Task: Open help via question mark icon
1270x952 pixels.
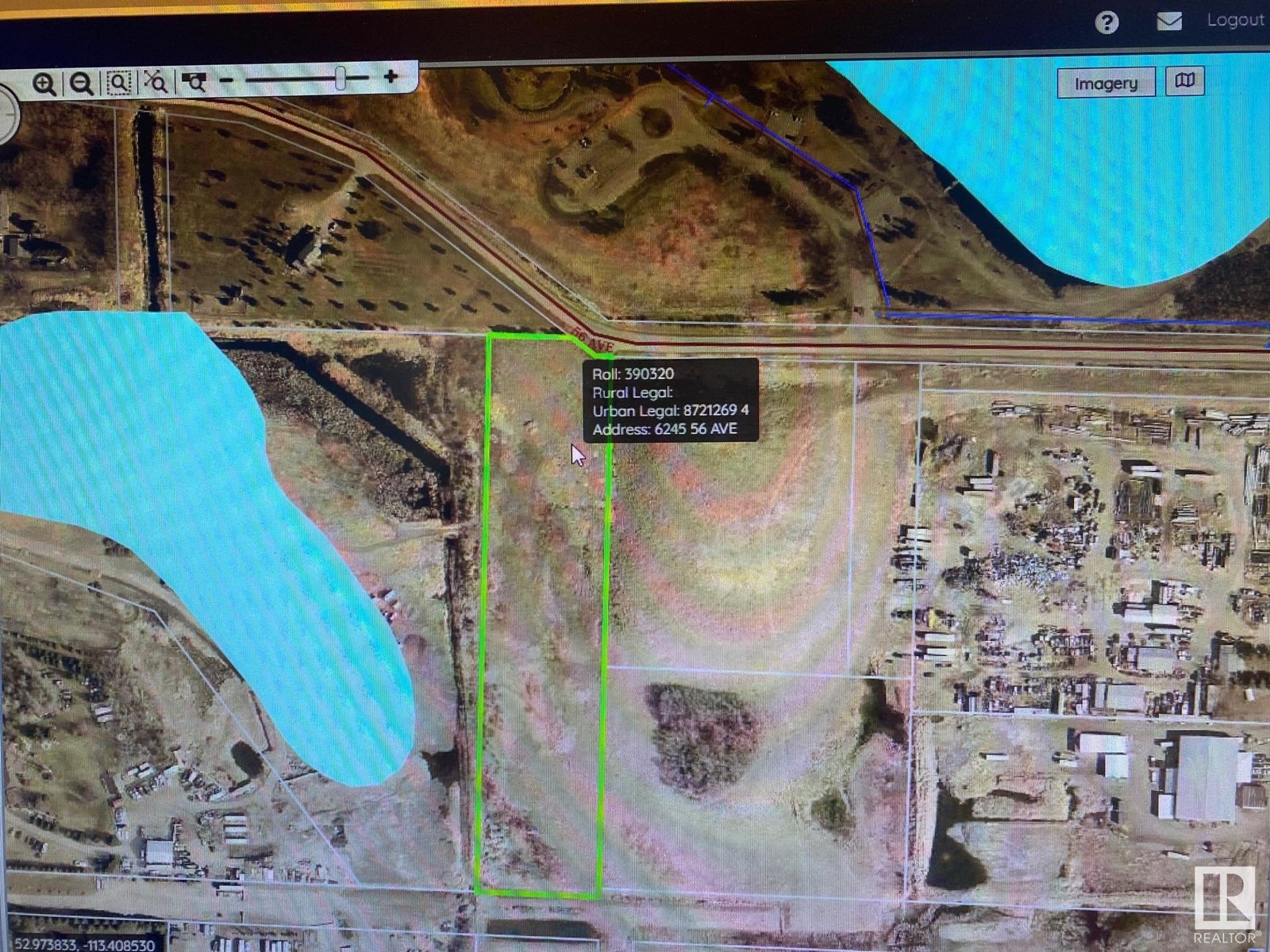Action: coord(1106,22)
